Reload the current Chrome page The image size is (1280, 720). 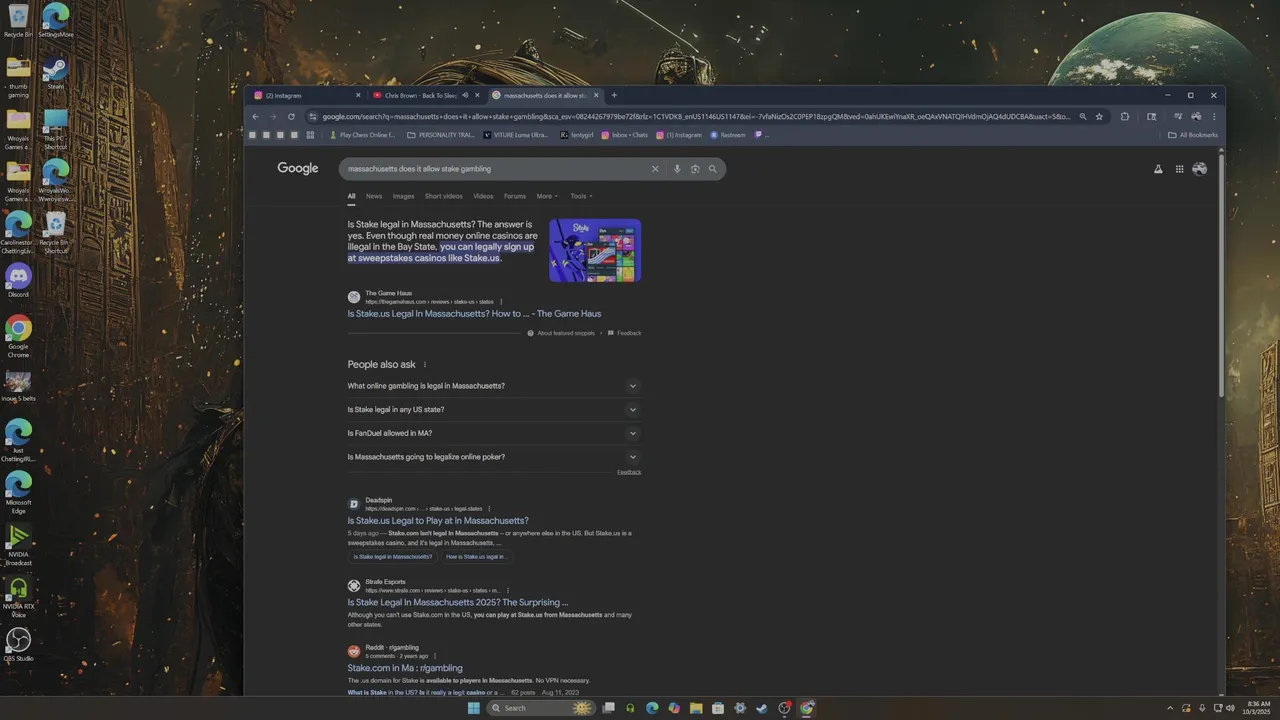point(292,116)
